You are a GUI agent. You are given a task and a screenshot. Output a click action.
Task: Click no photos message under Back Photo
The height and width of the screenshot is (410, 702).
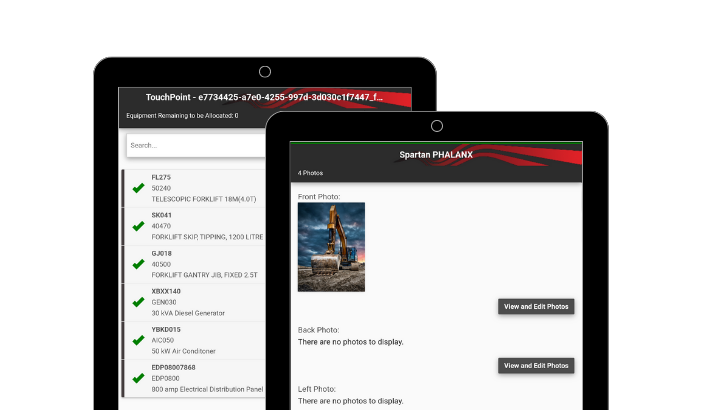click(351, 342)
